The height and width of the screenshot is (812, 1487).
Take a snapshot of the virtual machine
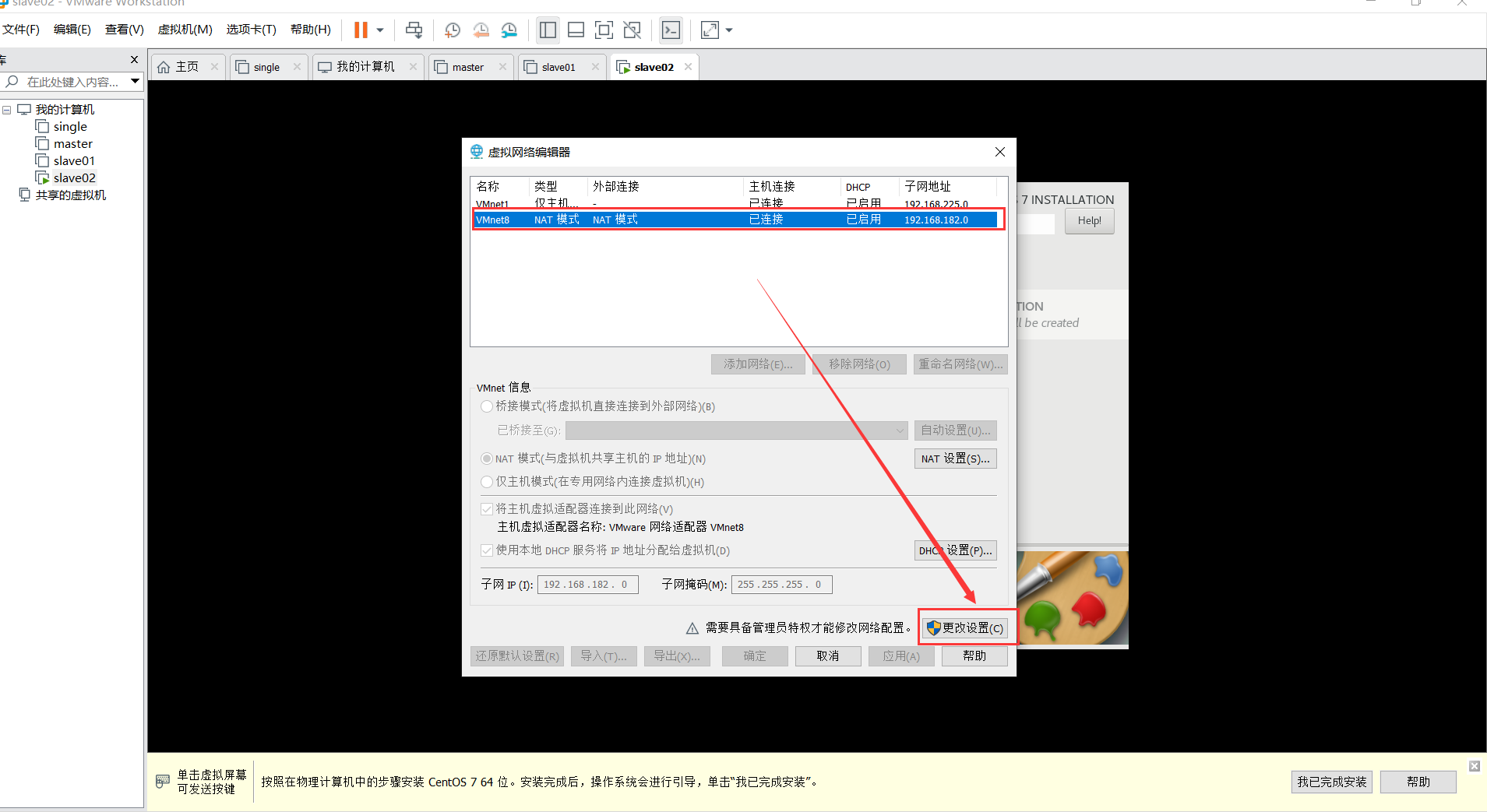(x=452, y=30)
